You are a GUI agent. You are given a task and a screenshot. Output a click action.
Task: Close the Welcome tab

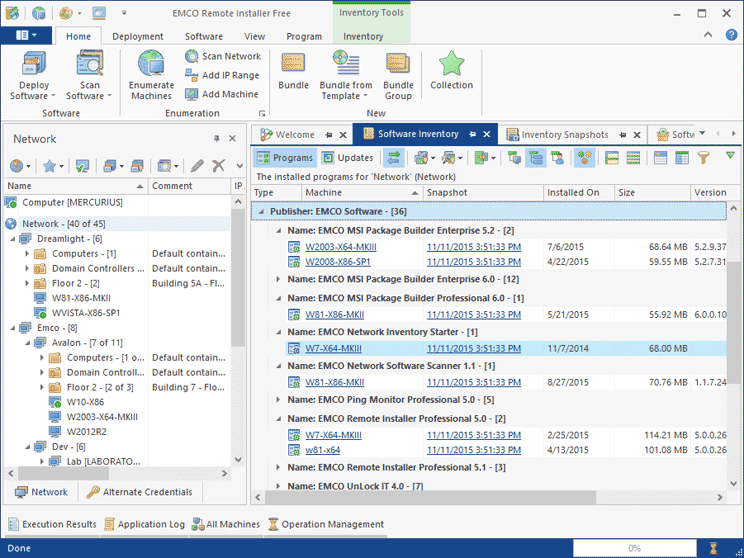click(343, 135)
